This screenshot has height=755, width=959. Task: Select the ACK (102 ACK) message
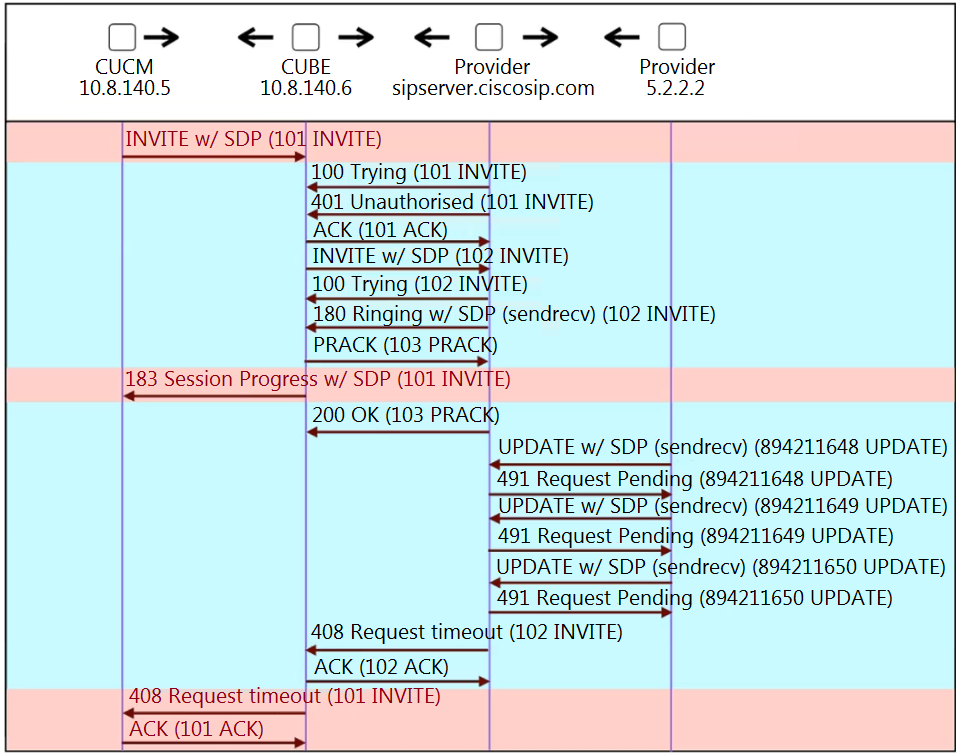tap(381, 667)
